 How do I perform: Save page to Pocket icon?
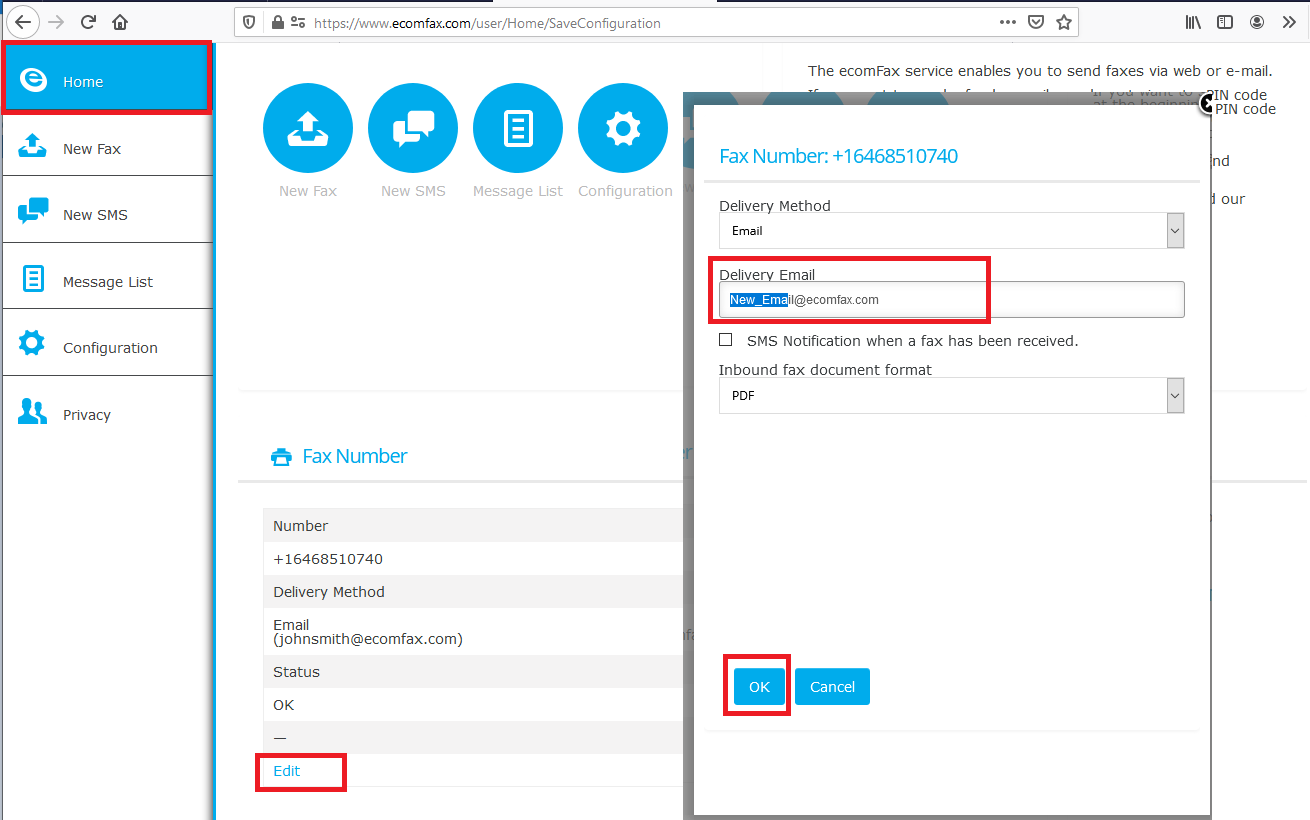point(1037,22)
